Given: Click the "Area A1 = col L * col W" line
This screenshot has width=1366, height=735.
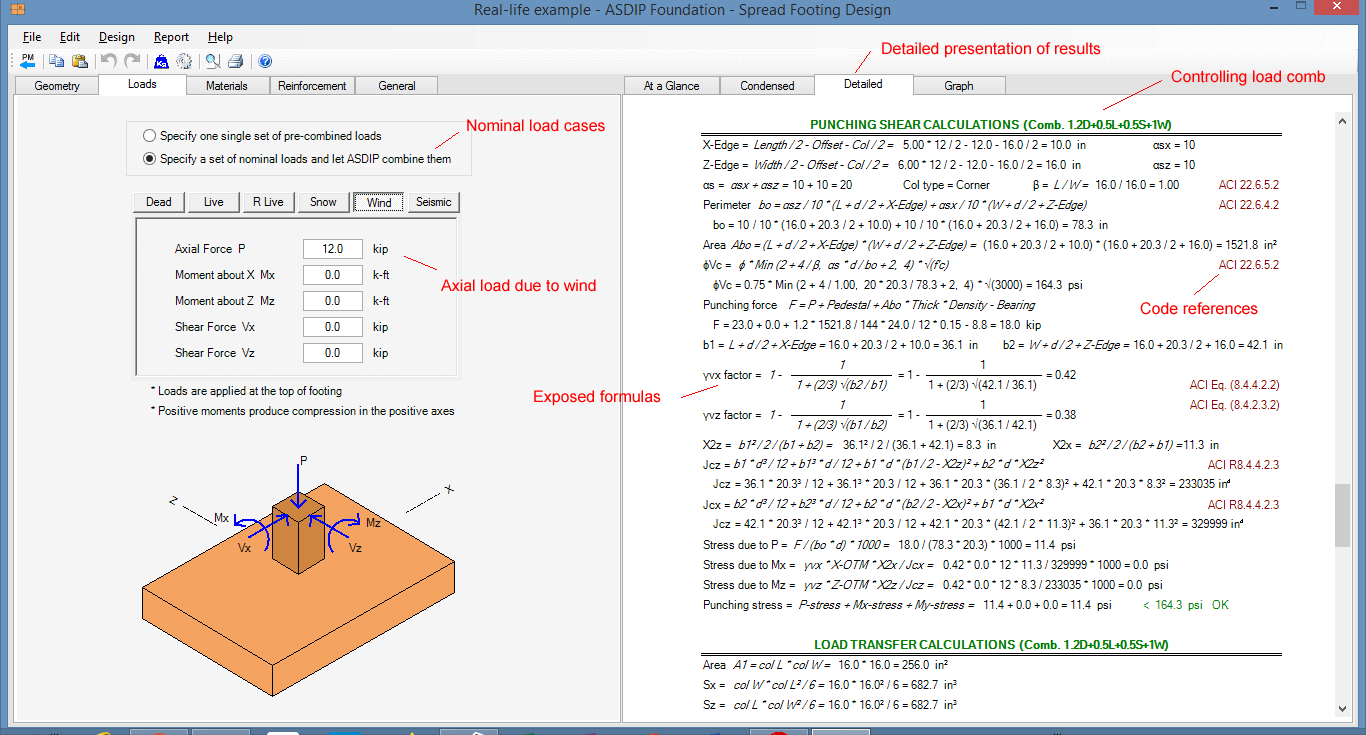Looking at the screenshot, I should 826,665.
